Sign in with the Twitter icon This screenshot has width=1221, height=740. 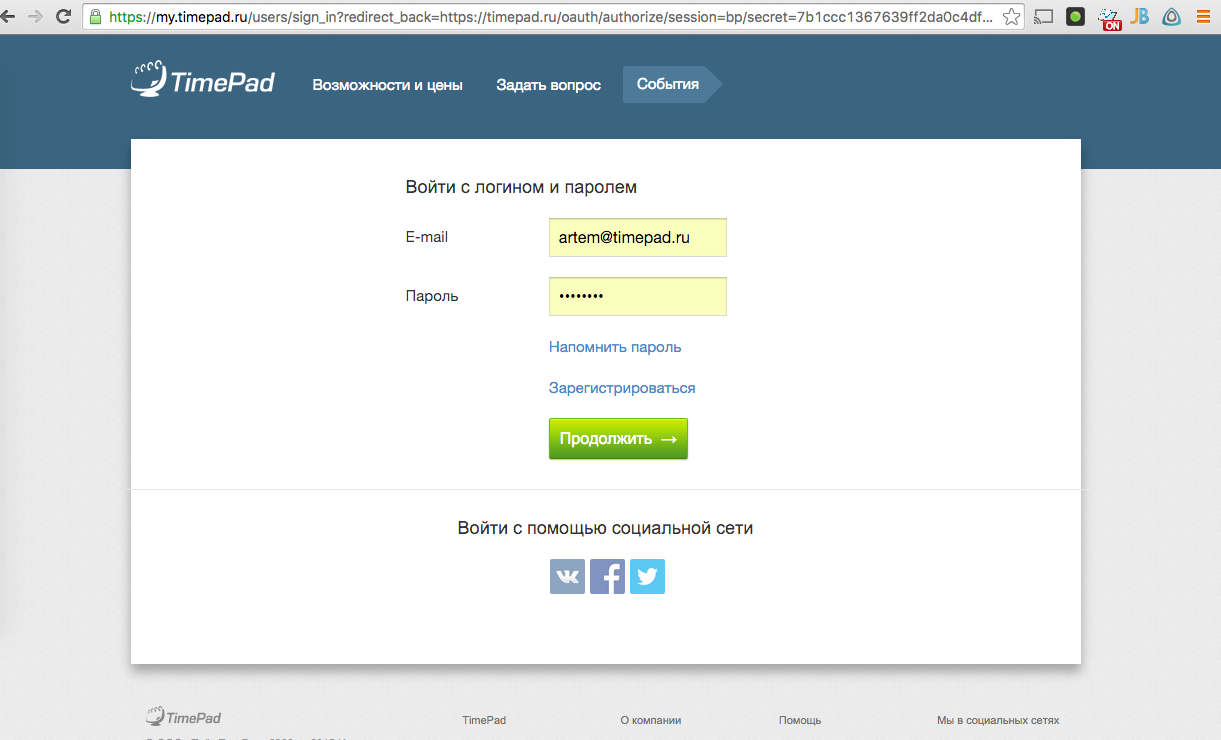click(x=647, y=577)
